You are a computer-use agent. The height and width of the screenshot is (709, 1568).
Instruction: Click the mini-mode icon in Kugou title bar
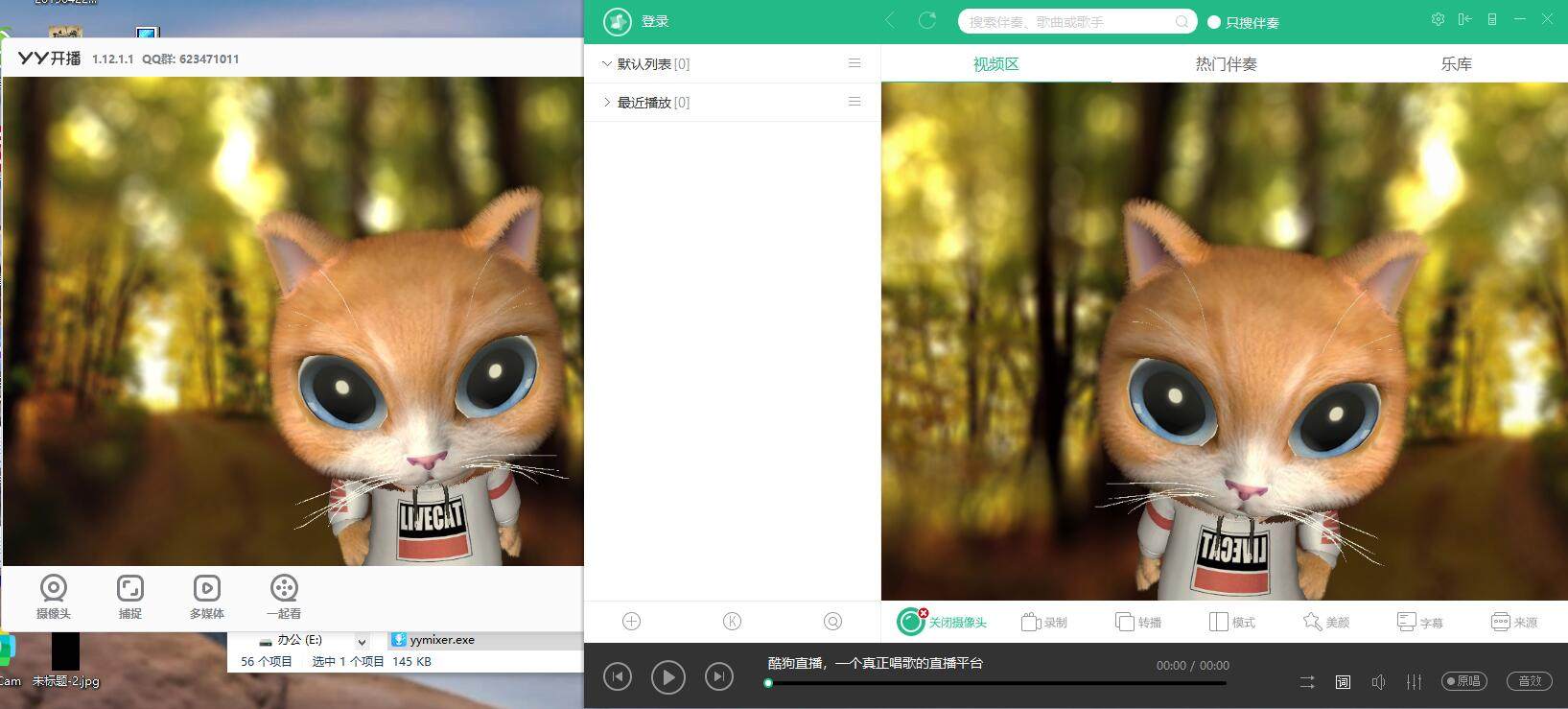coord(1492,19)
